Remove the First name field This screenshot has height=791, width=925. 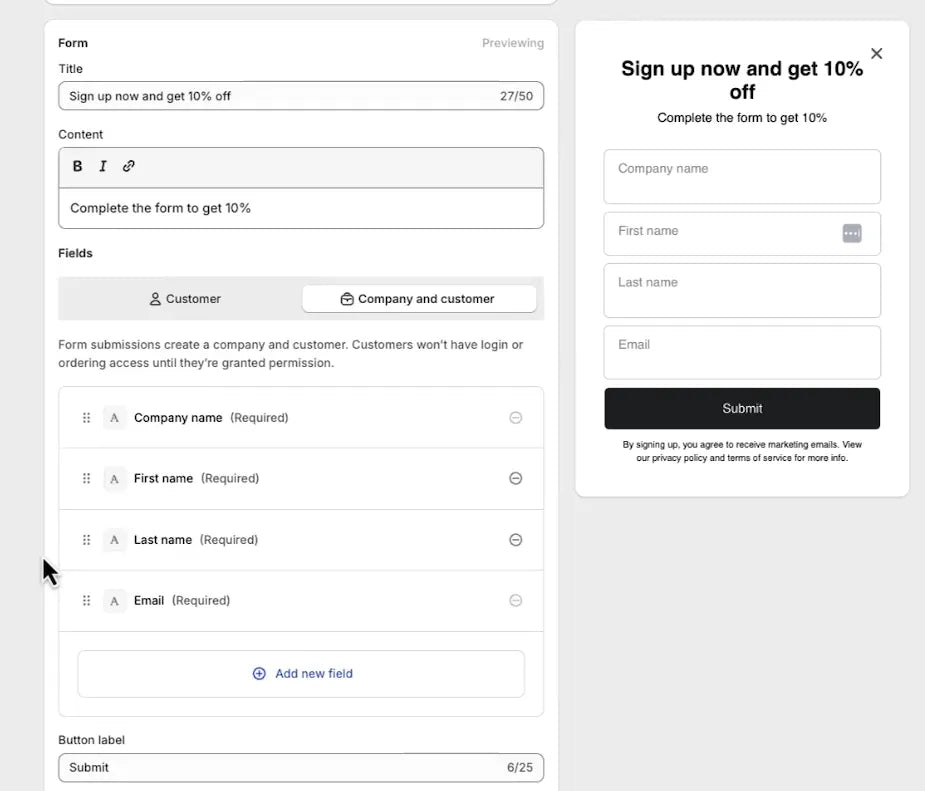(516, 478)
